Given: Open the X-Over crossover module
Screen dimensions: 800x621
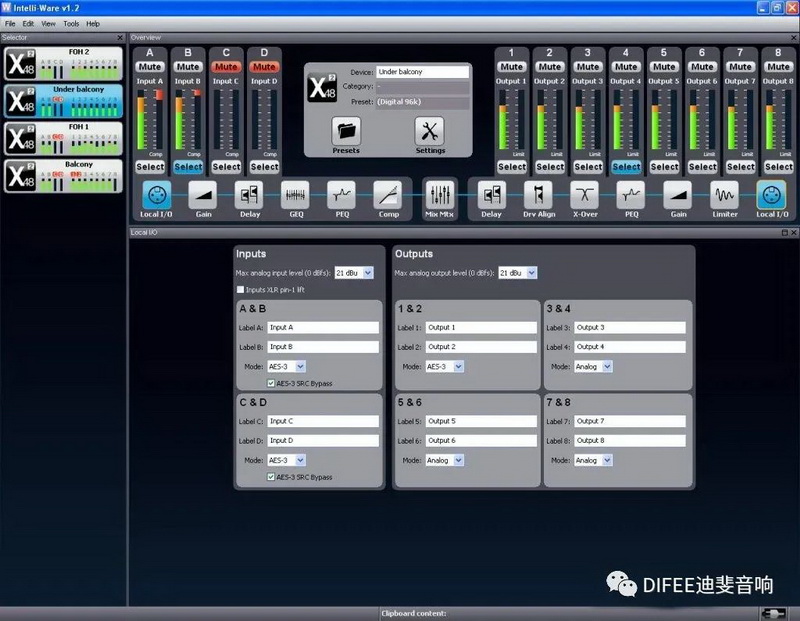Looking at the screenshot, I should point(585,195).
